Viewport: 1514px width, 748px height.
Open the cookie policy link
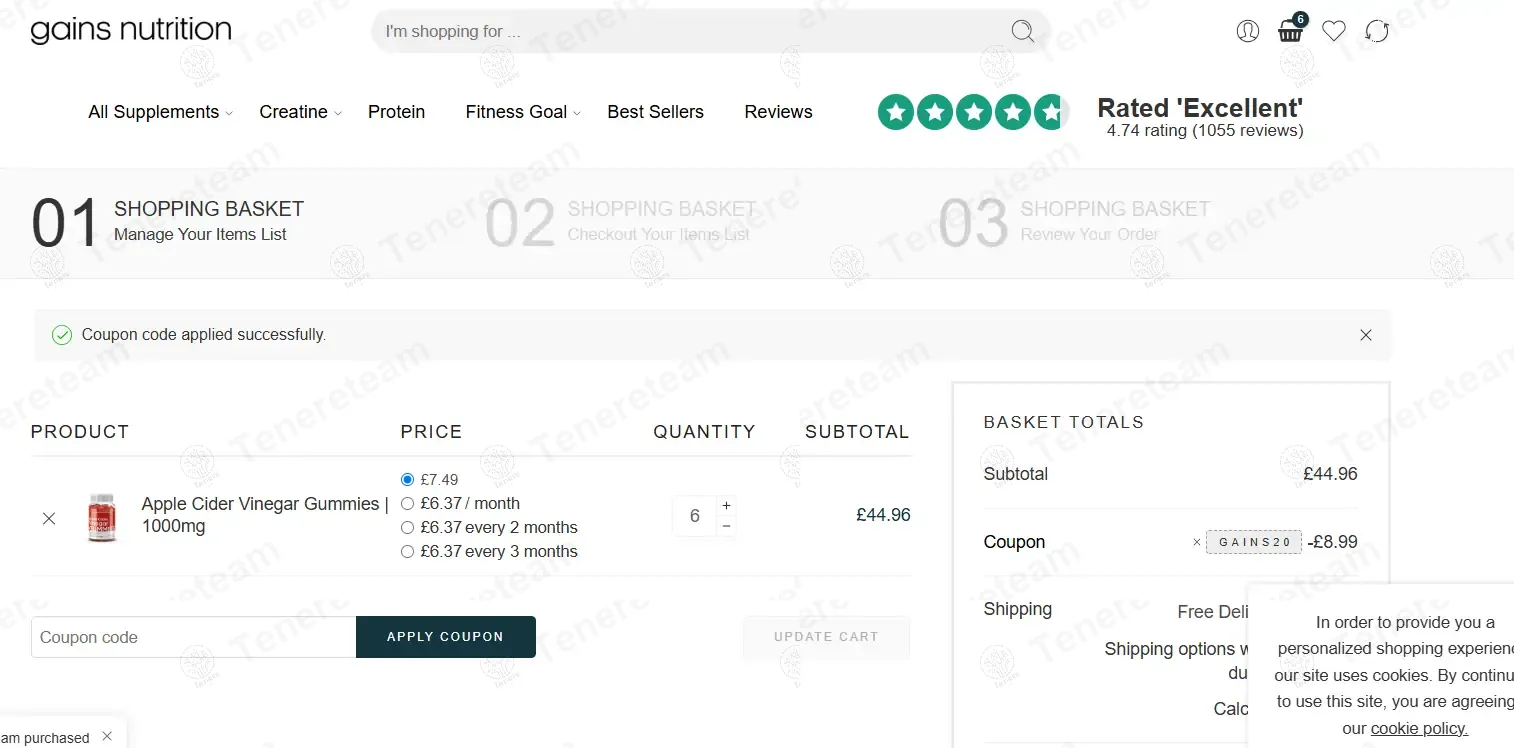point(1419,729)
